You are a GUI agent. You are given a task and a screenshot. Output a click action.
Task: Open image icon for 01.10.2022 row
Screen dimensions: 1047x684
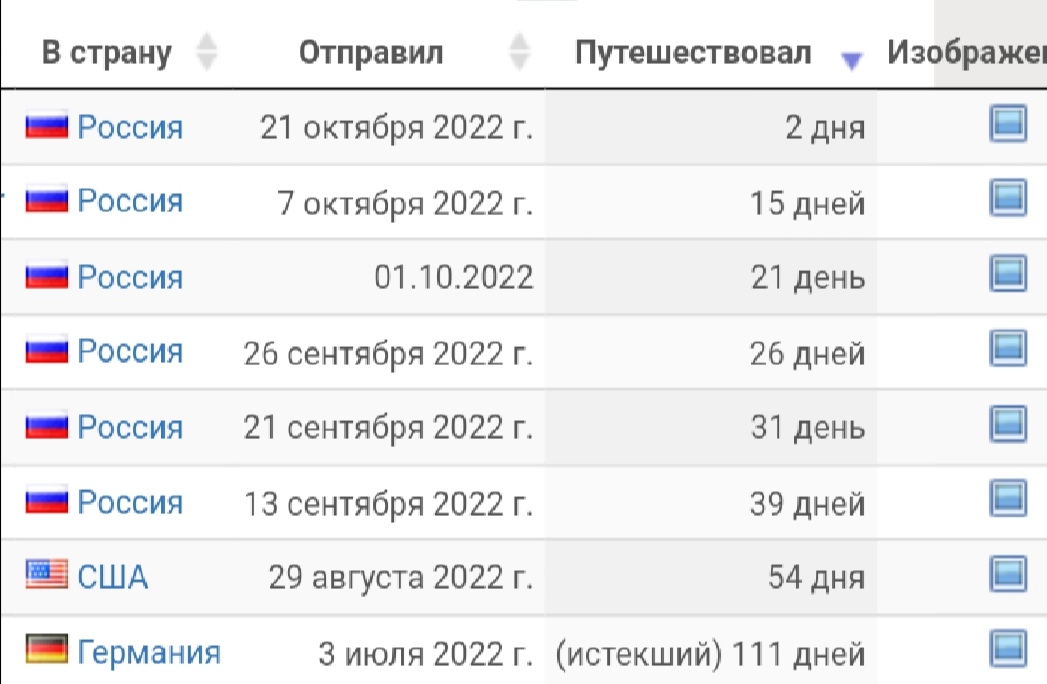1008,273
